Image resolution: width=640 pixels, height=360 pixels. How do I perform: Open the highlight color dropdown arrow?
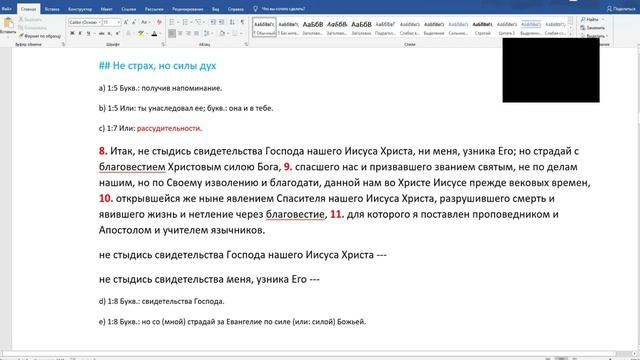[147, 33]
